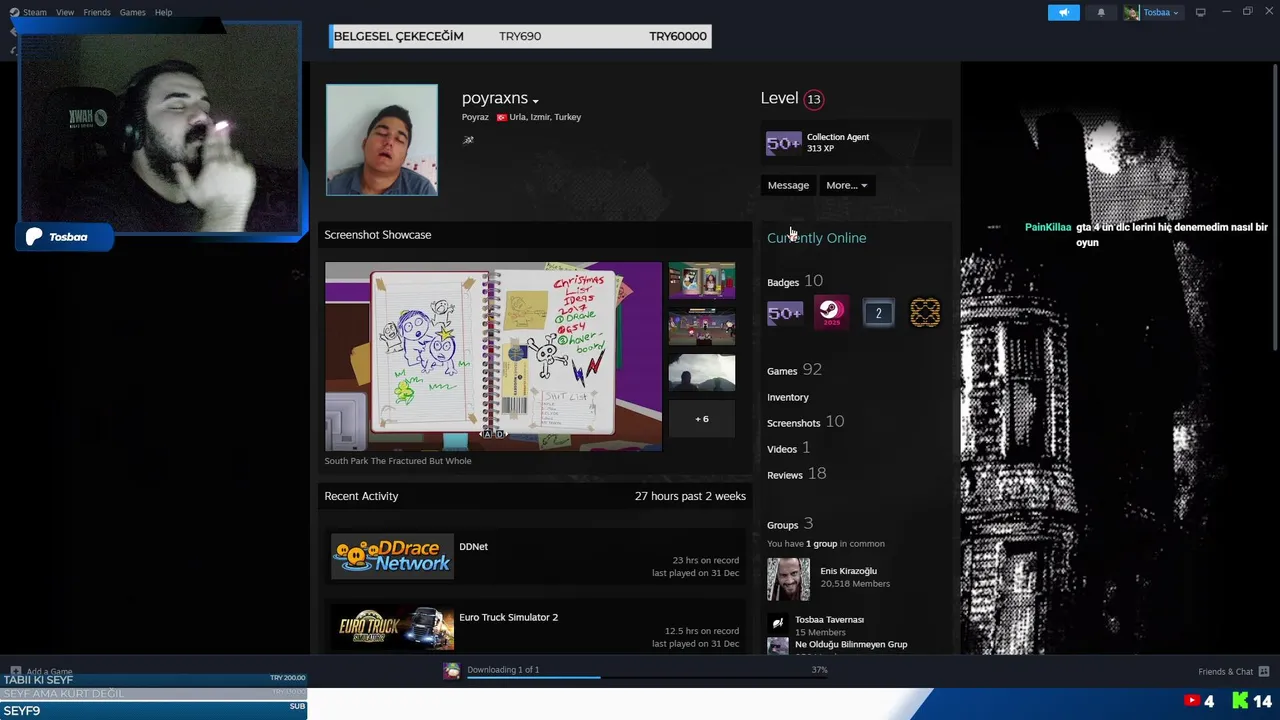This screenshot has height=720, width=1280.
Task: Open the View menu
Action: [x=65, y=12]
